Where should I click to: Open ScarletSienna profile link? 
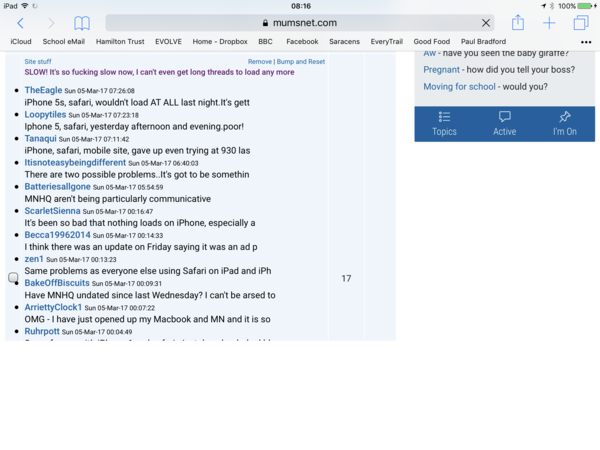[52, 211]
